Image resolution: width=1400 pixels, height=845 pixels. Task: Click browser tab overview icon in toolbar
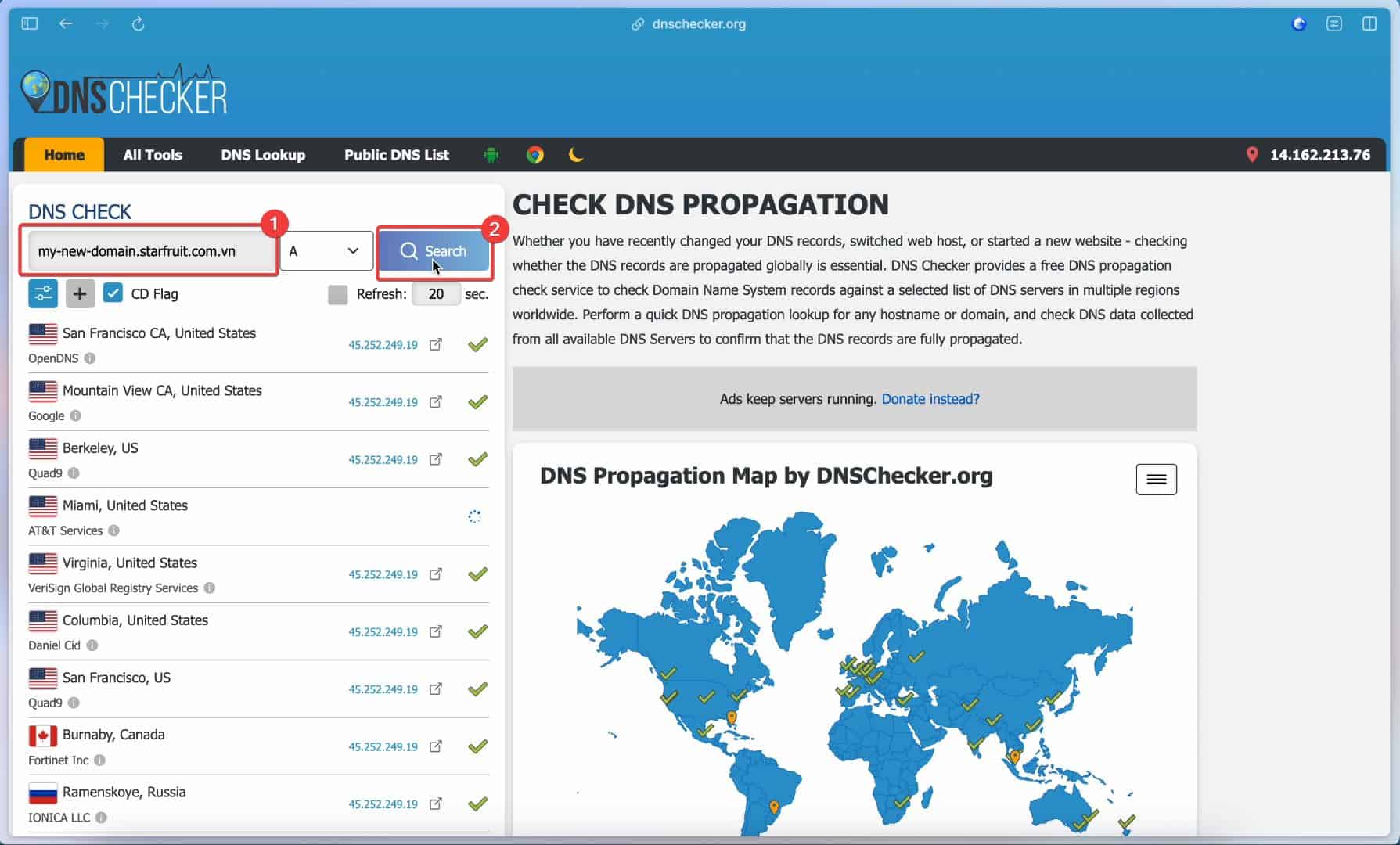click(1334, 23)
